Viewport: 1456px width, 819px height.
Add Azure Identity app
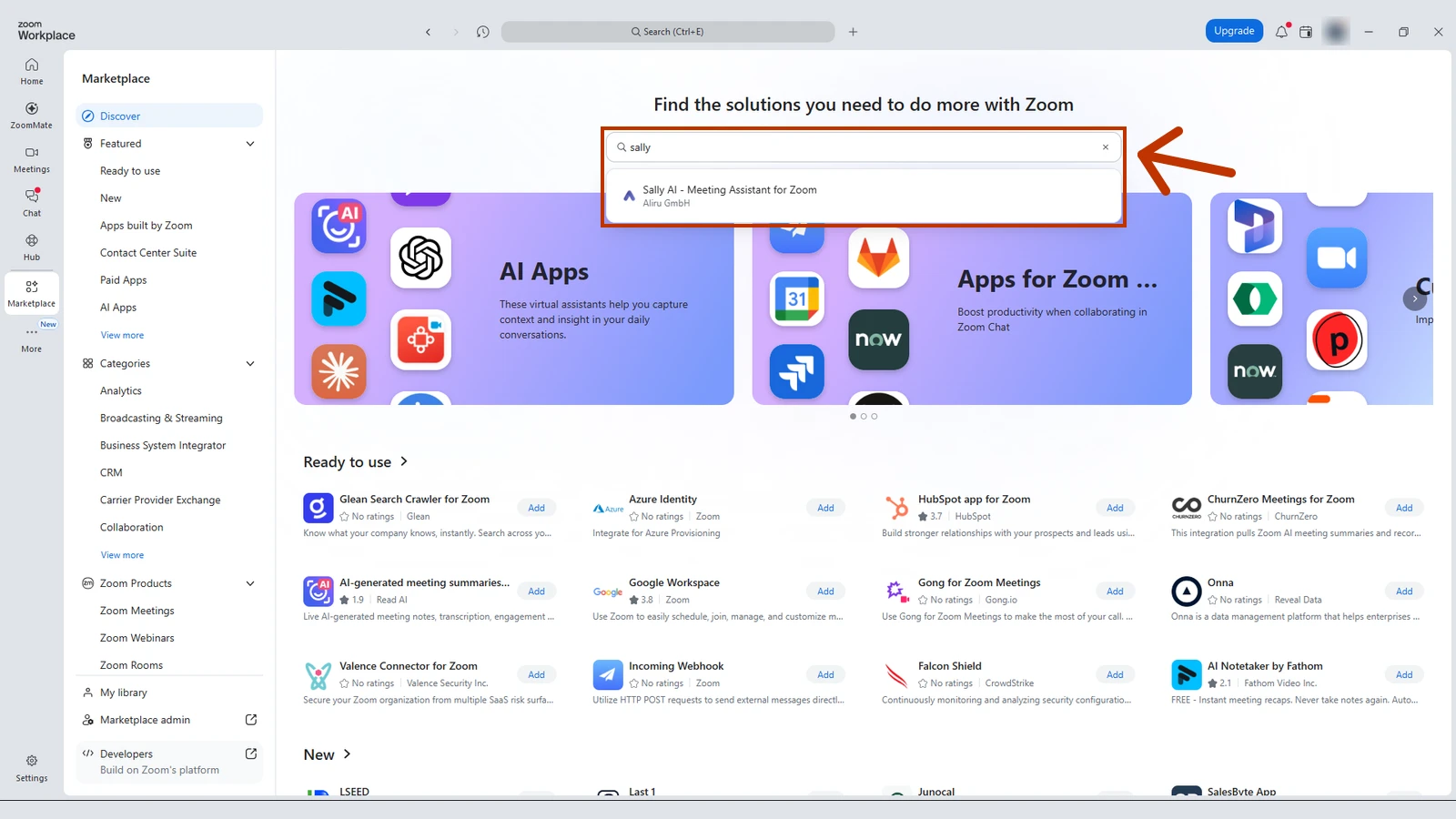click(x=825, y=508)
